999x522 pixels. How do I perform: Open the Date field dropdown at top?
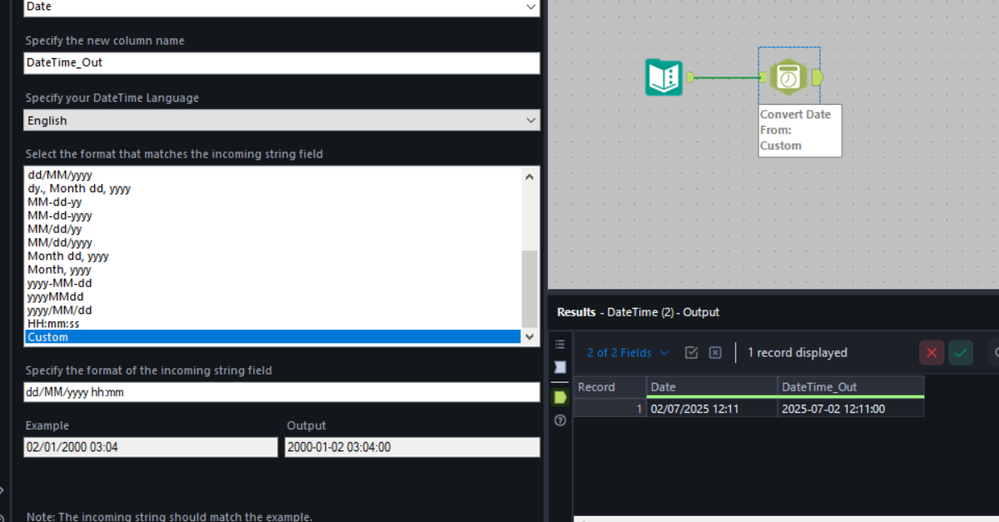coord(282,7)
